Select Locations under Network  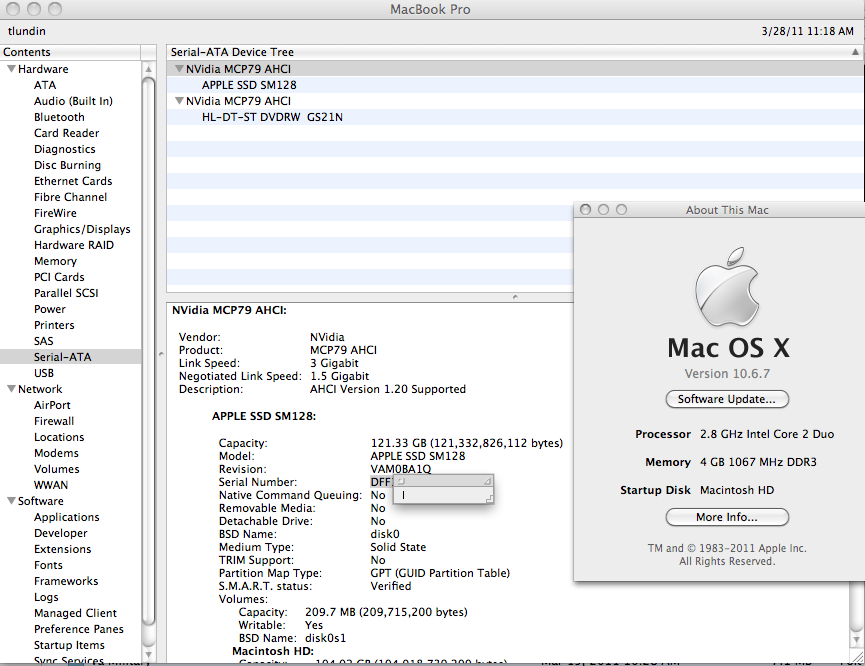pos(59,437)
